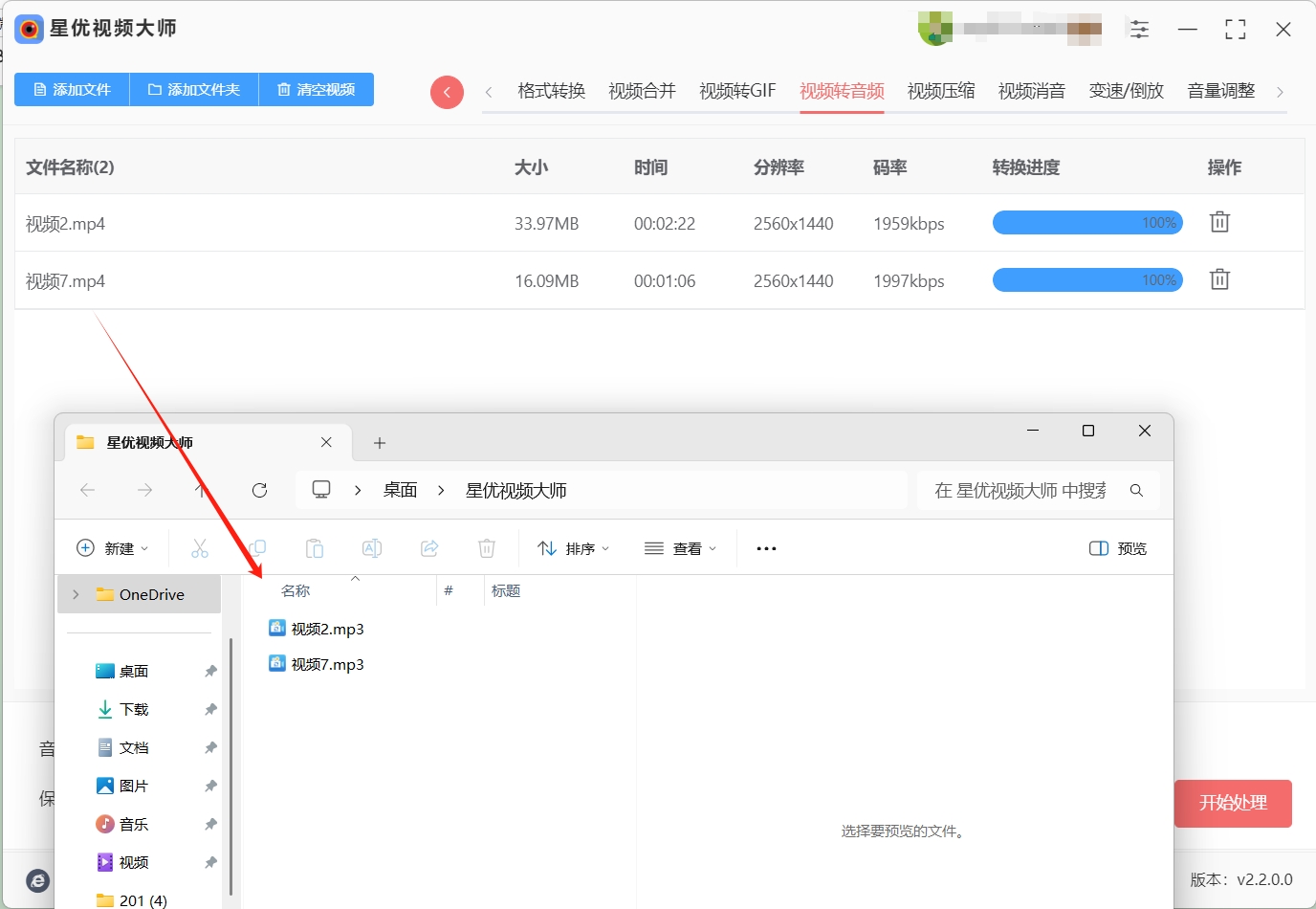Open settings sliders icon in title bar
The image size is (1316, 909).
point(1139,30)
